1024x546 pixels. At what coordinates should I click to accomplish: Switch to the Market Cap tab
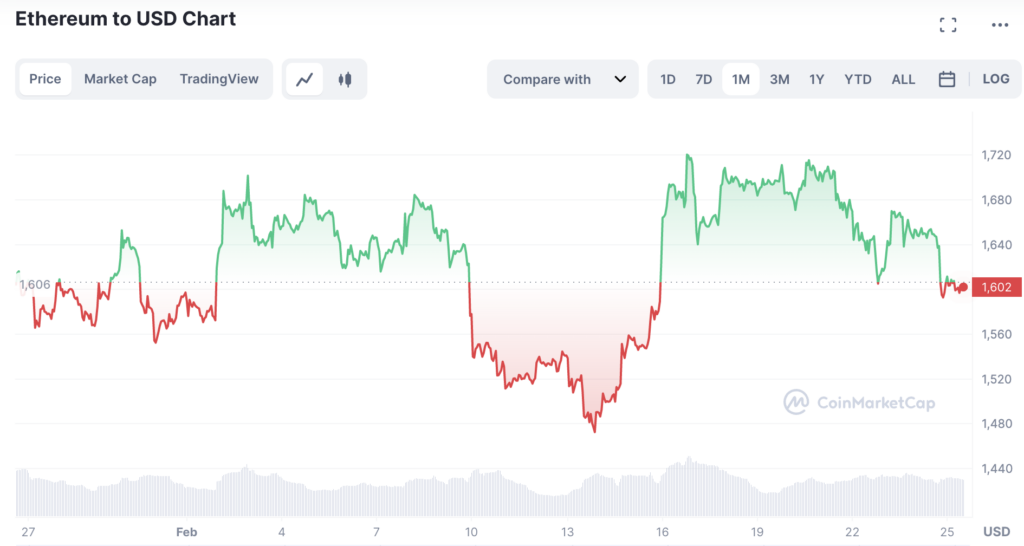(120, 79)
